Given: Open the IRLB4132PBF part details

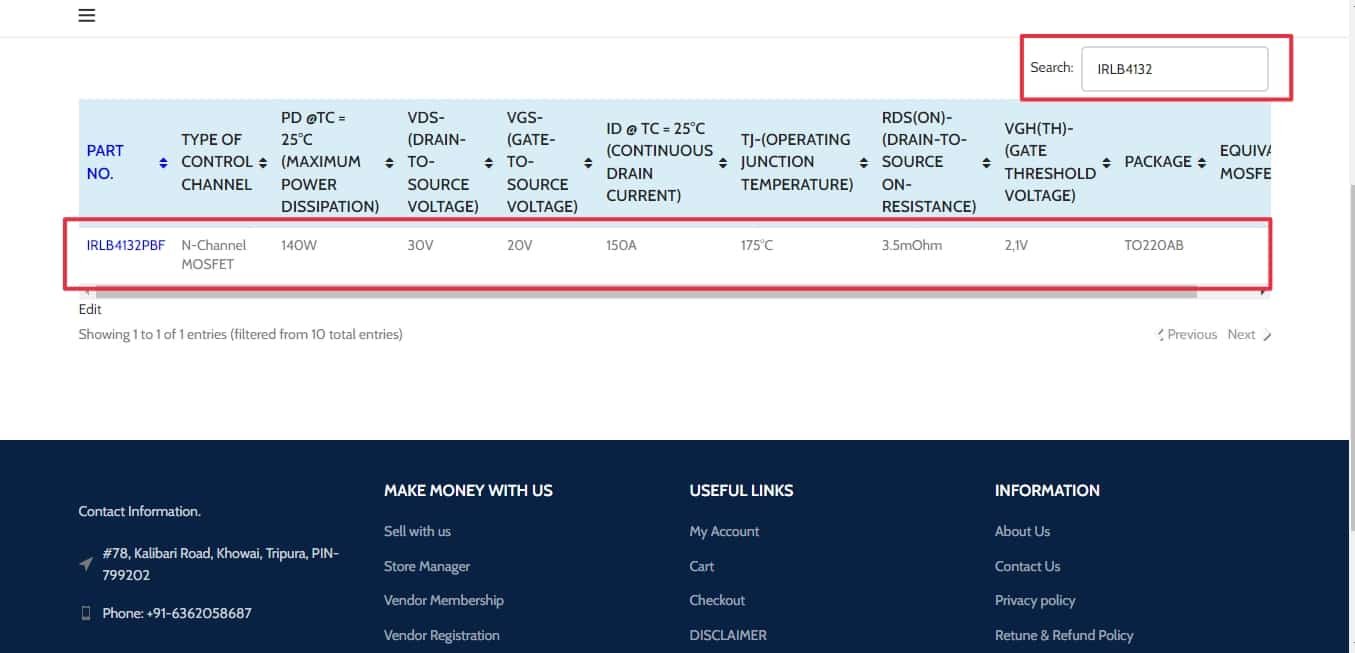Looking at the screenshot, I should pyautogui.click(x=125, y=244).
